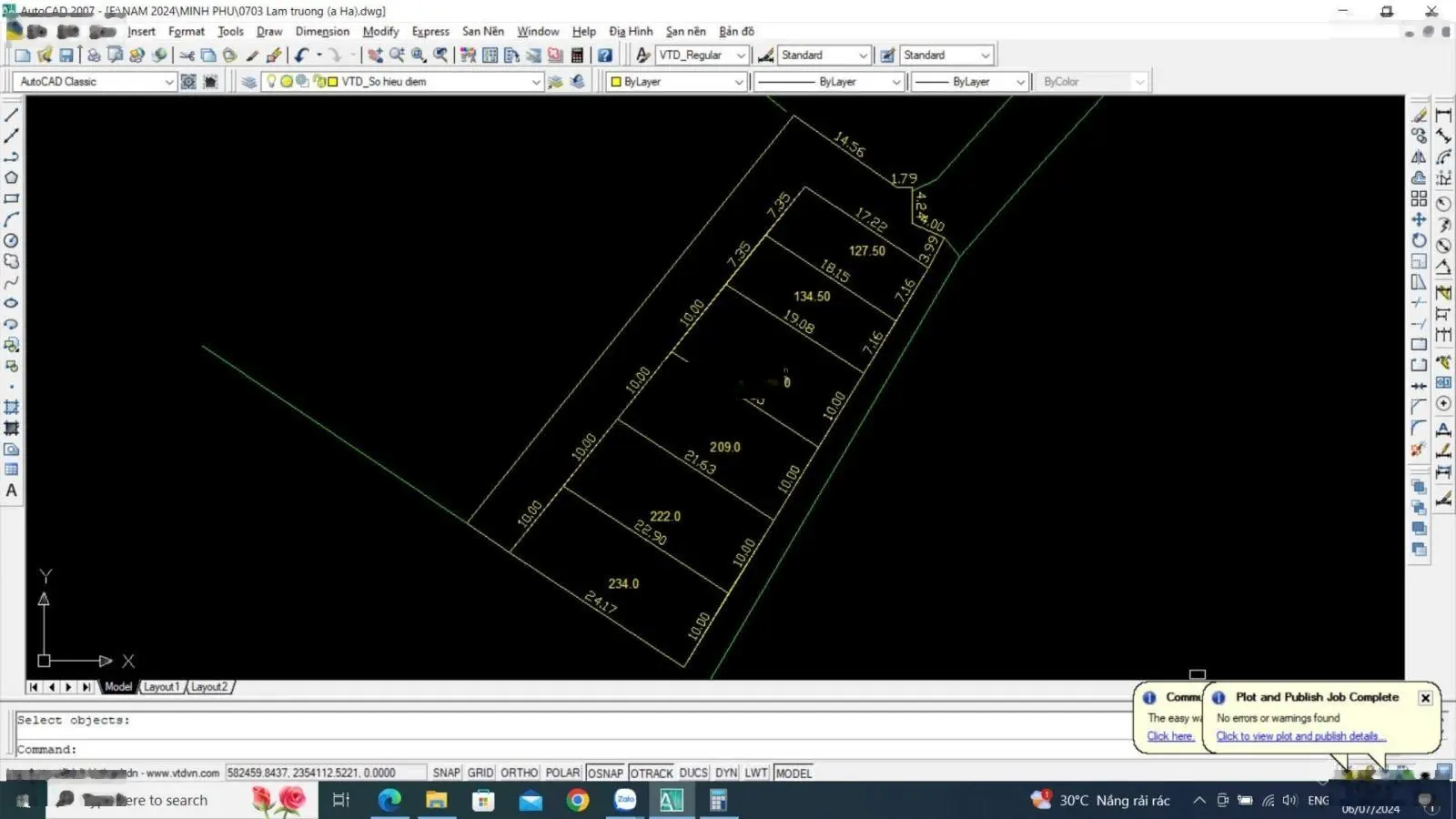Image resolution: width=1456 pixels, height=819 pixels.
Task: Switch to the Layout1 tab
Action: (161, 687)
